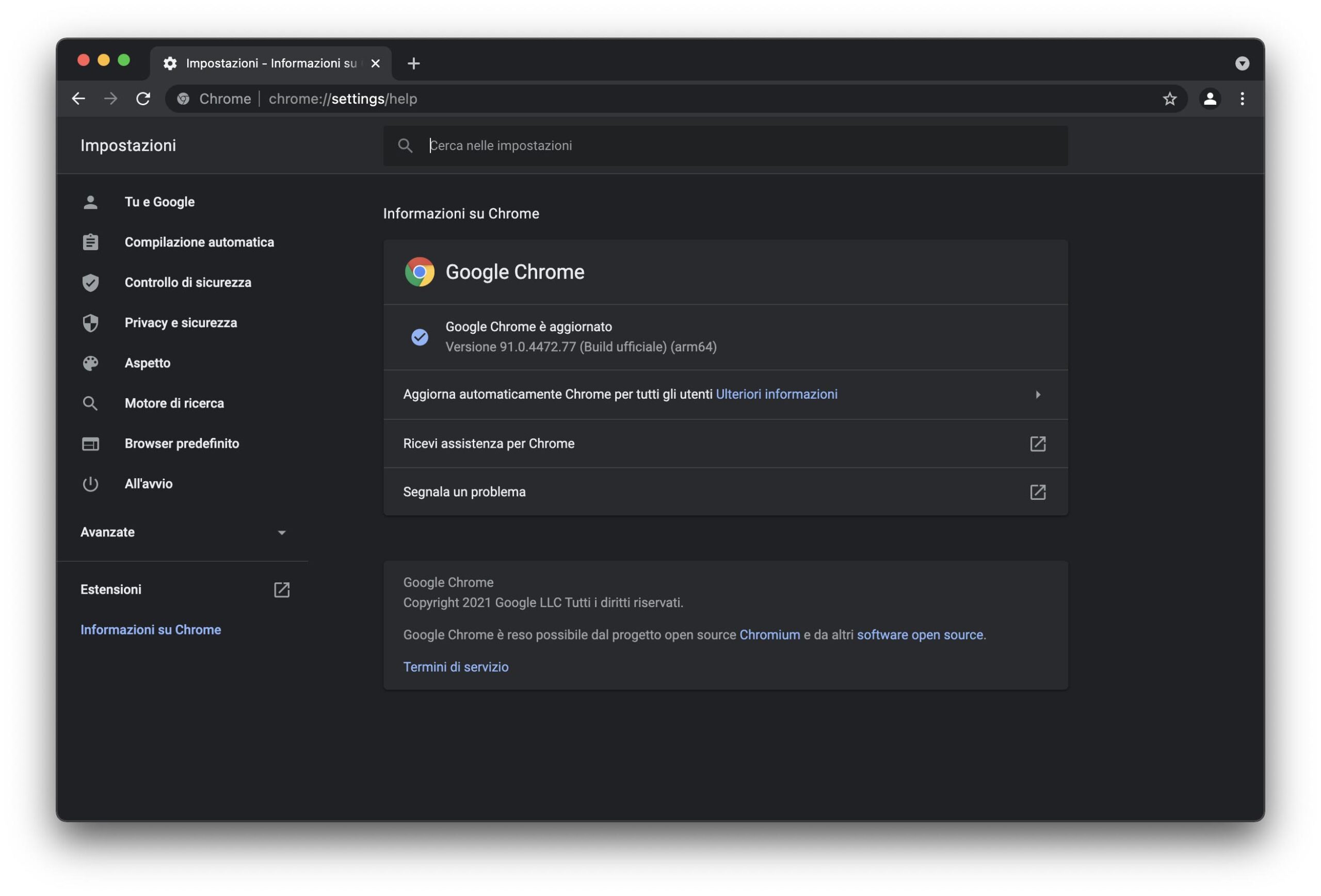The image size is (1321, 896).
Task: Open the Ulteriori informazioni link
Action: 776,394
